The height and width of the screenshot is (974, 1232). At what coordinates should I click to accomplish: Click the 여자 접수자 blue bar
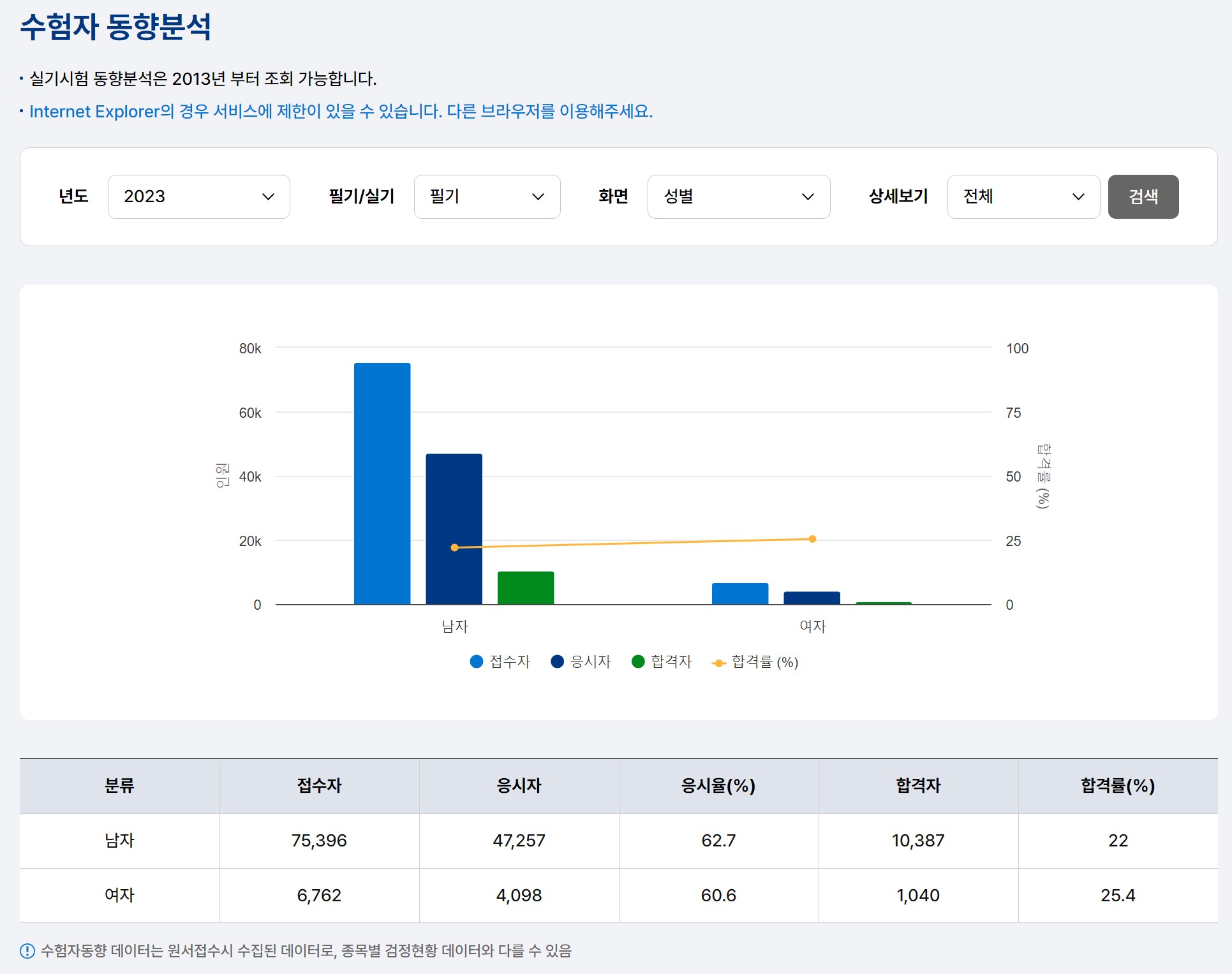(x=740, y=593)
